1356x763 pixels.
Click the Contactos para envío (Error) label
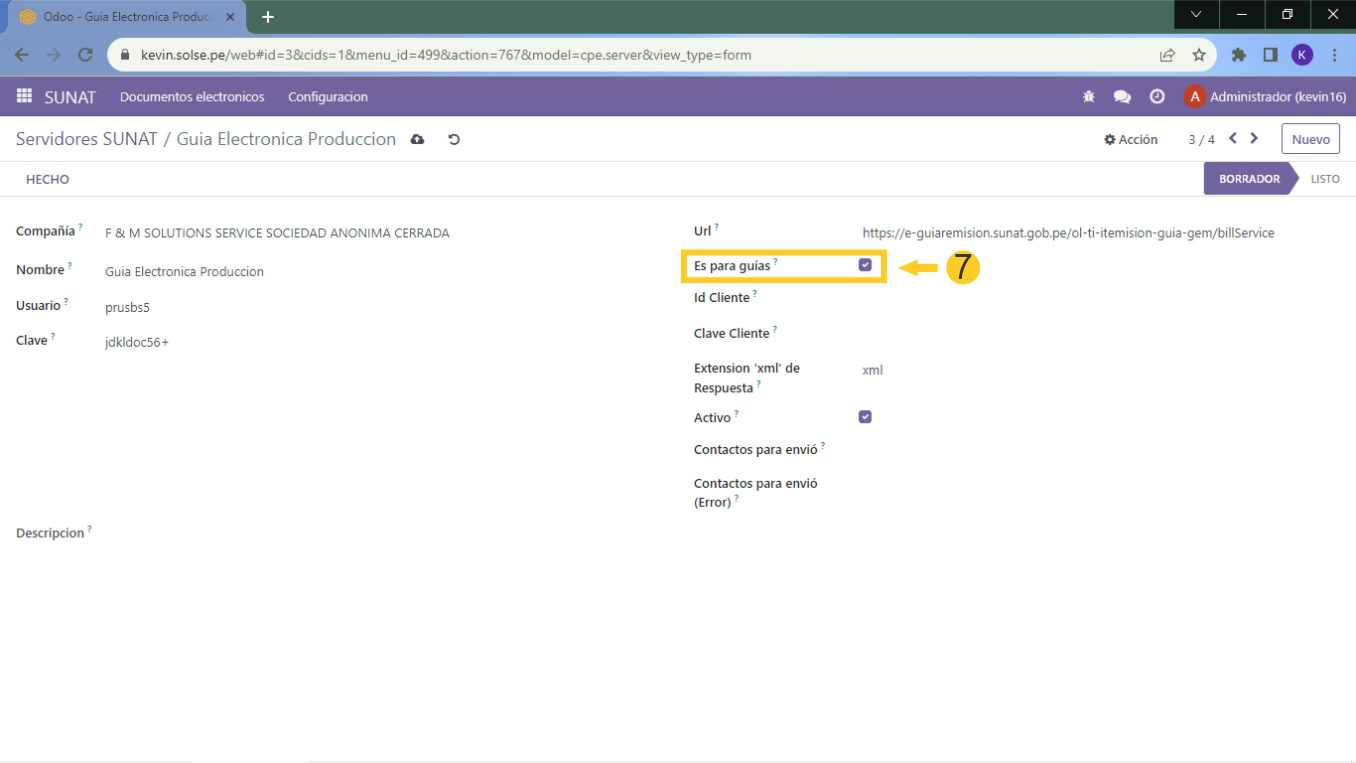tap(756, 493)
